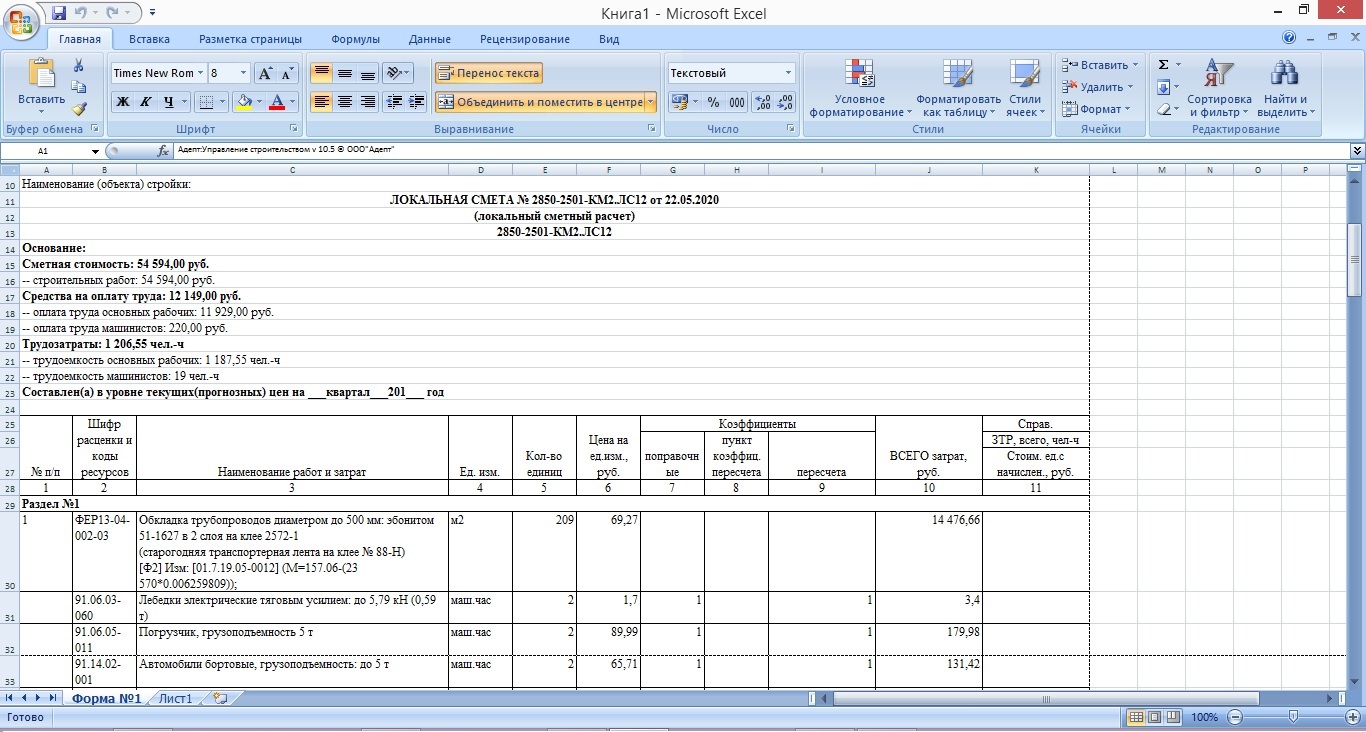Image resolution: width=1366 pixels, height=732 pixels.
Task: Switch to Вставка ribbon tab
Action: click(x=149, y=39)
